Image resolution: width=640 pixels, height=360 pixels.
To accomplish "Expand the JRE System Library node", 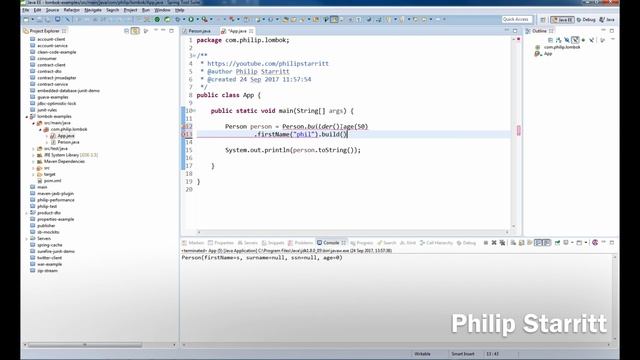I will tap(34, 155).
